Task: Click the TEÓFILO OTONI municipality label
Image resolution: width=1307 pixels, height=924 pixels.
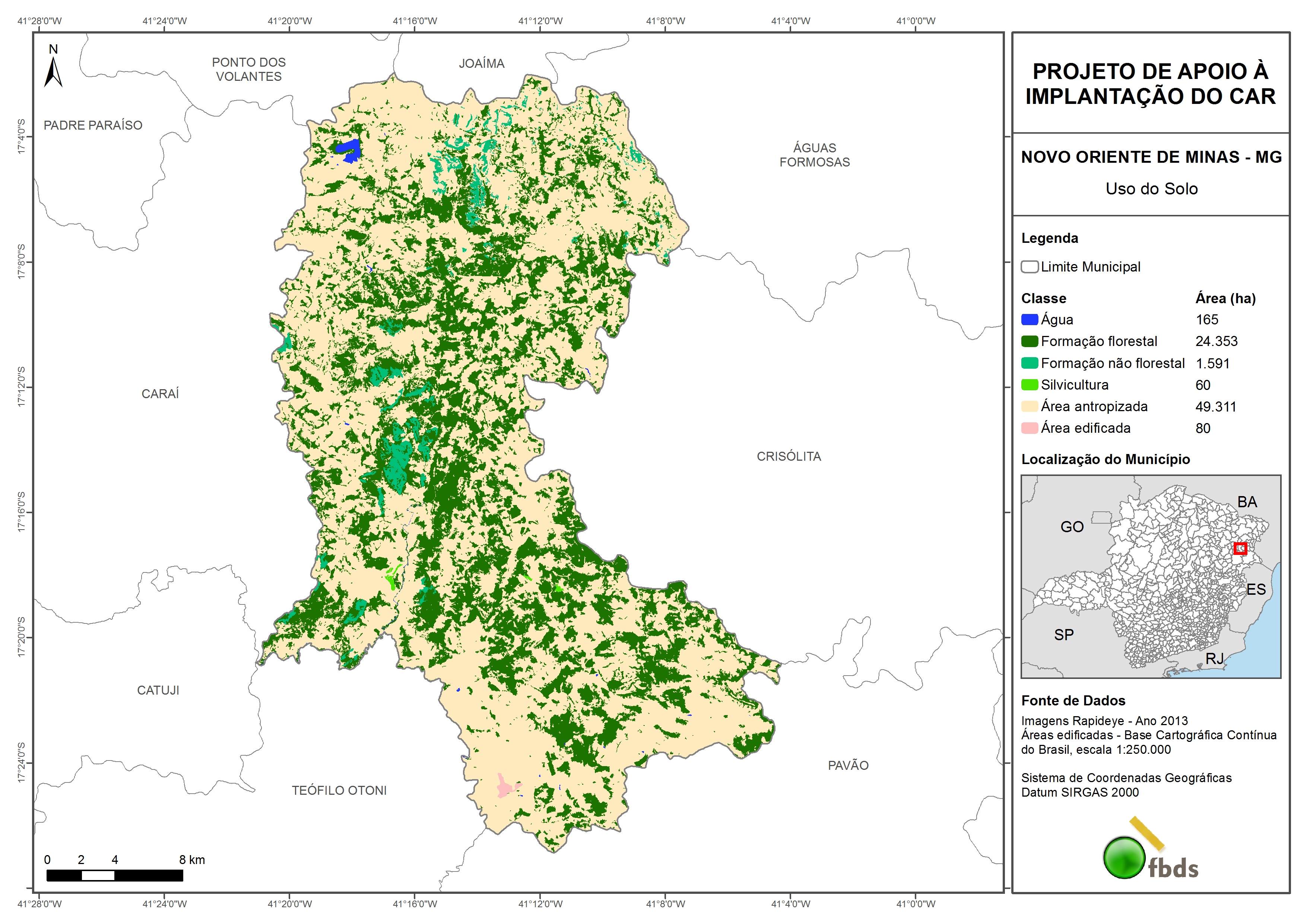Action: pos(339,790)
